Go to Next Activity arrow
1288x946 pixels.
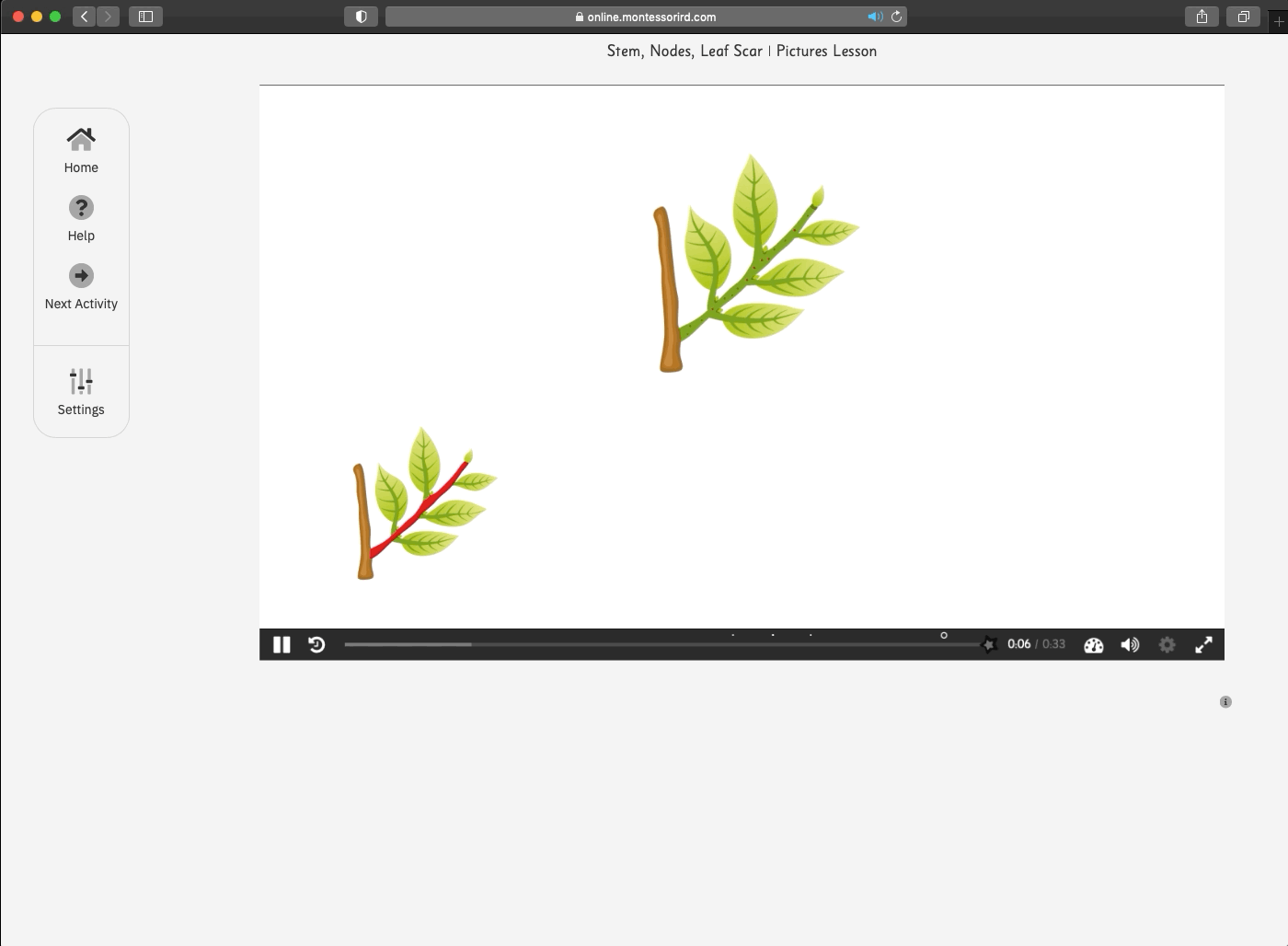81,275
